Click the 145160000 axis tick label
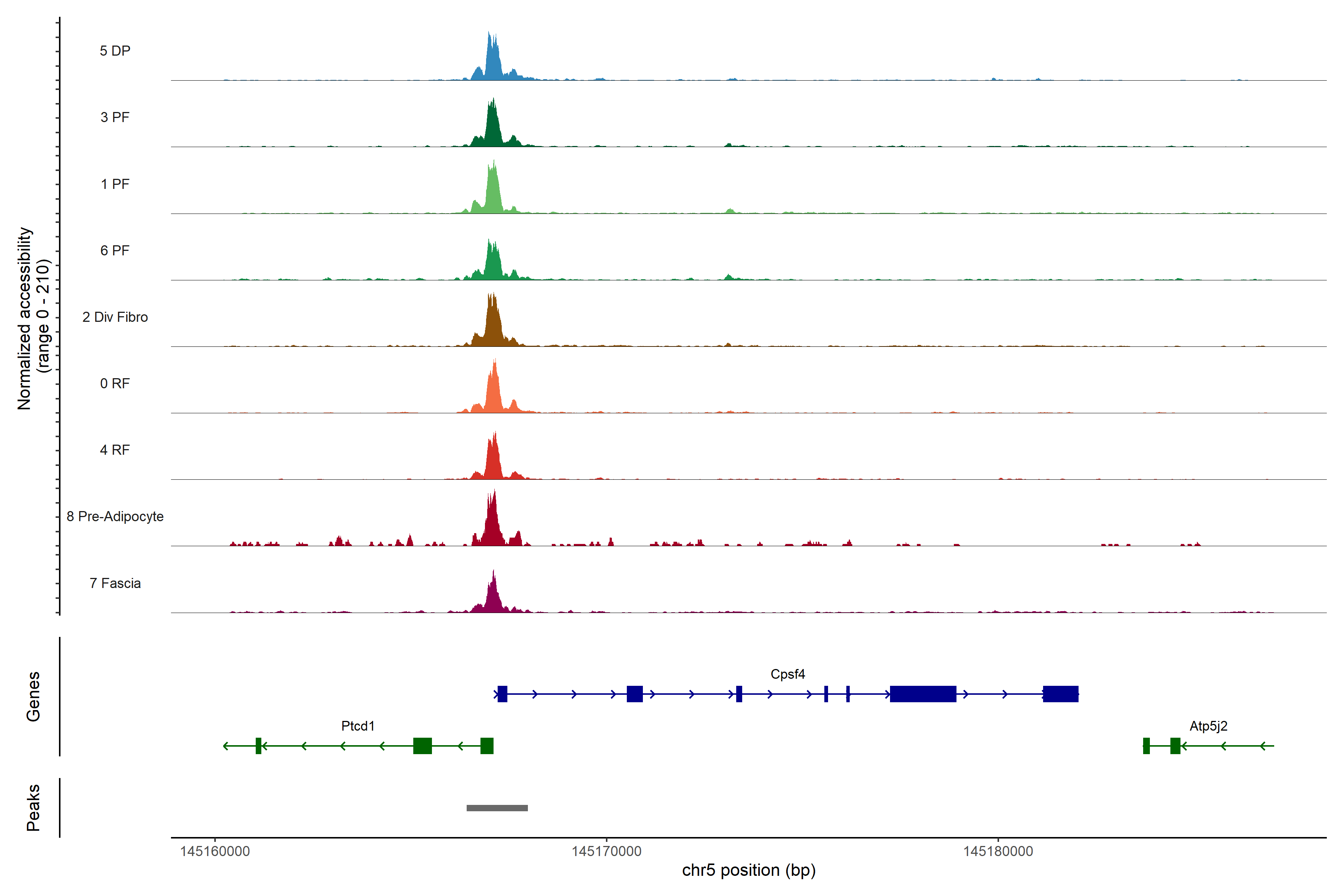The width and height of the screenshot is (1344, 896). tap(215, 852)
